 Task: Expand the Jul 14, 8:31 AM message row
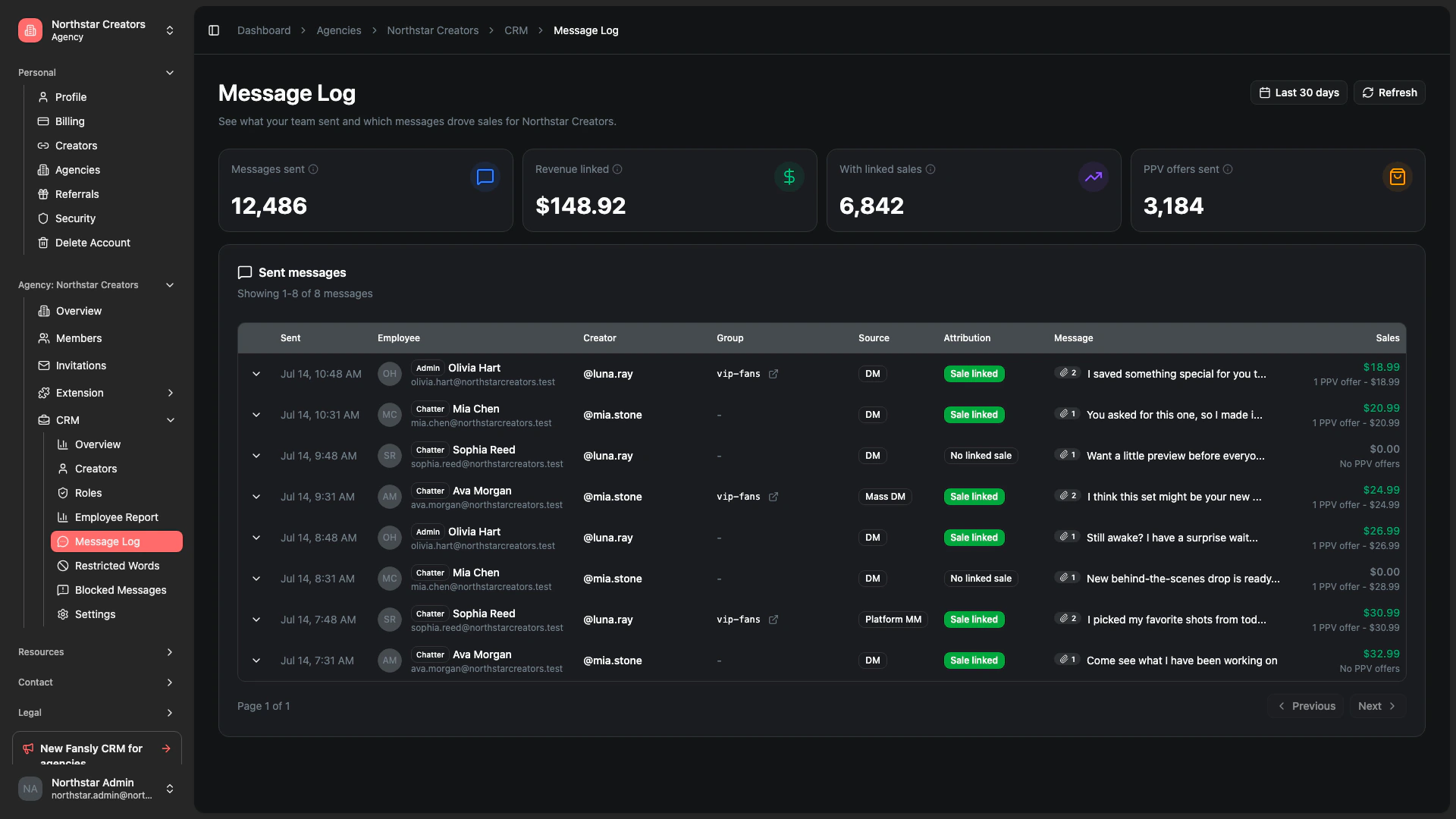coord(256,579)
